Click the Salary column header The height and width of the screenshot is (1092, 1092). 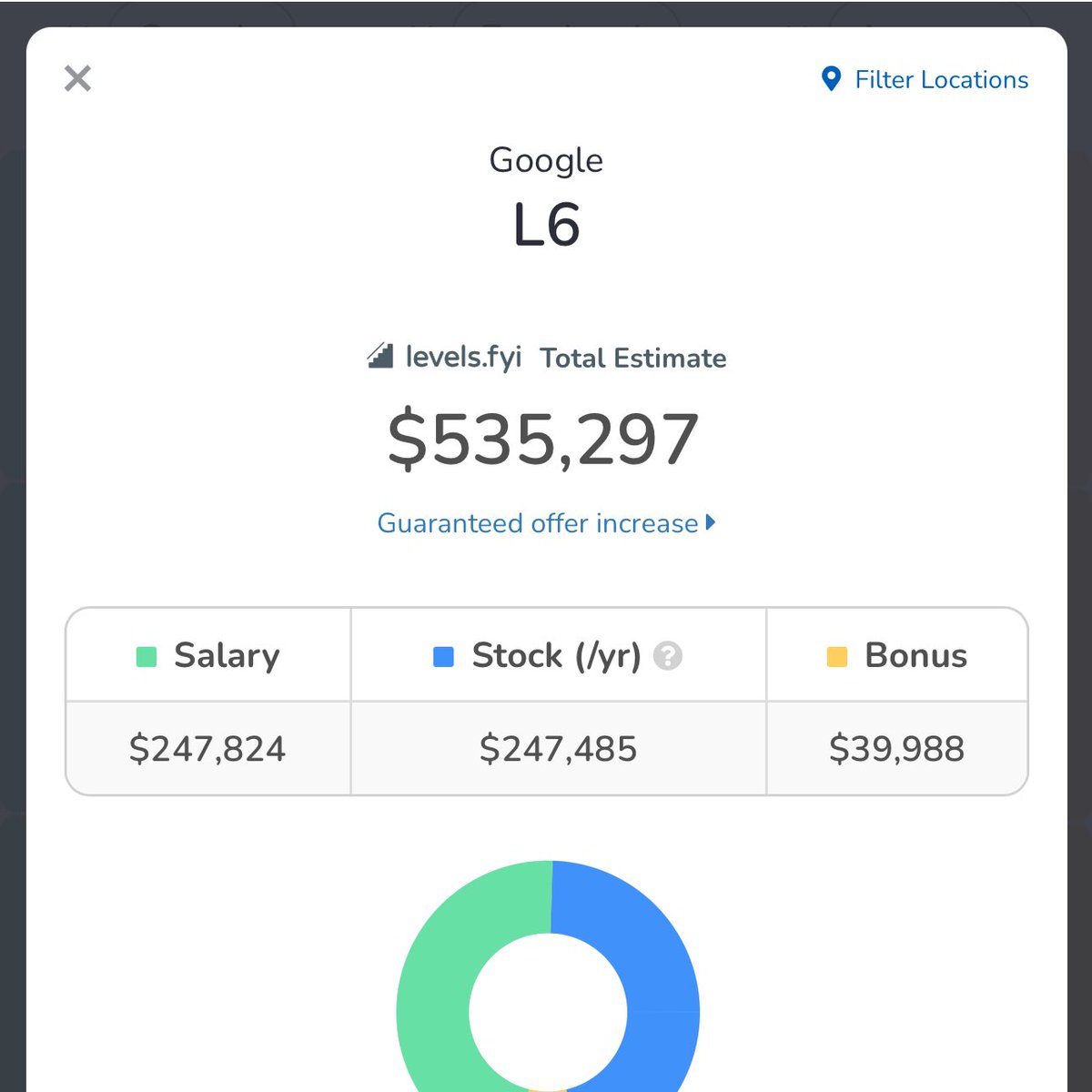208,655
